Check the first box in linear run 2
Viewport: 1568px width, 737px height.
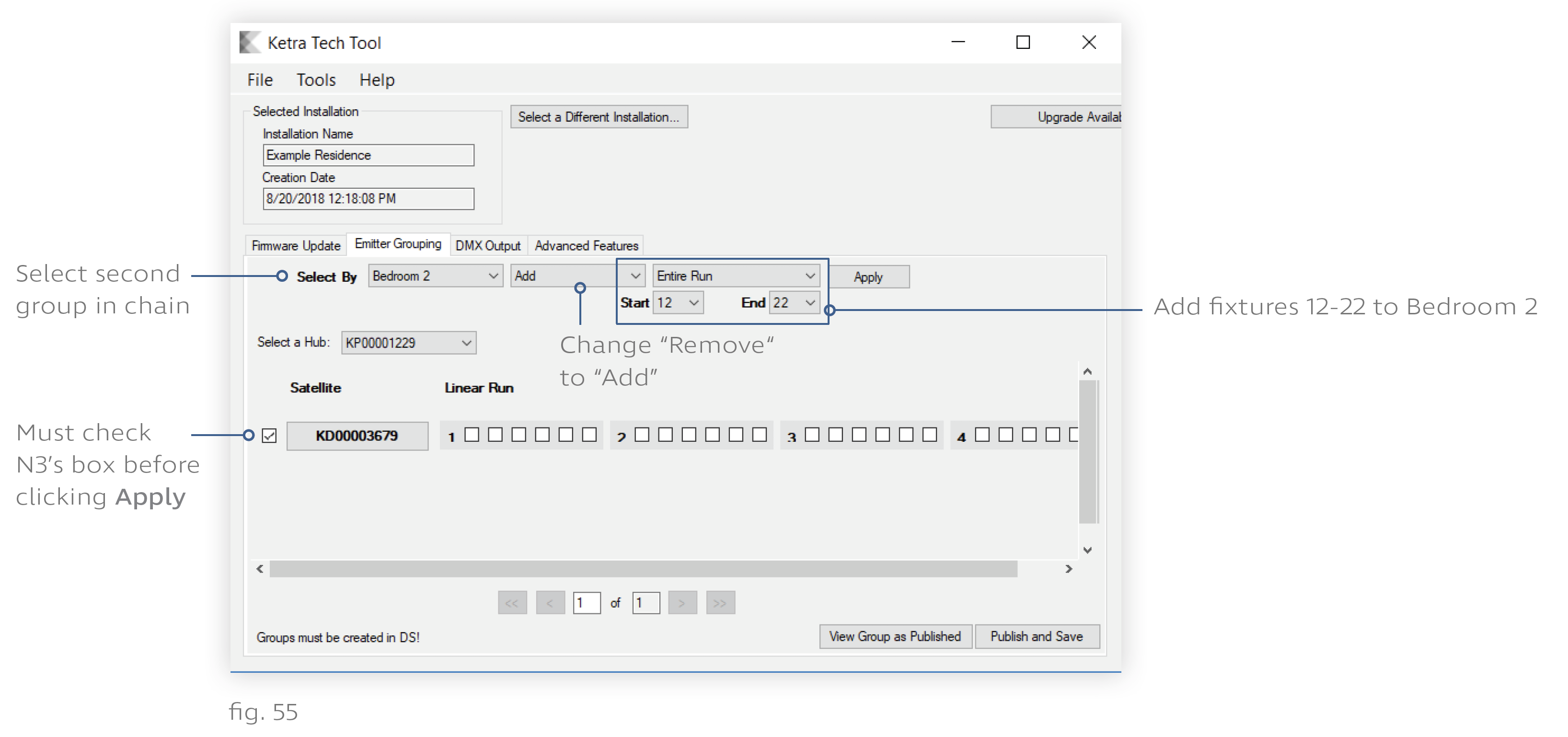[642, 435]
